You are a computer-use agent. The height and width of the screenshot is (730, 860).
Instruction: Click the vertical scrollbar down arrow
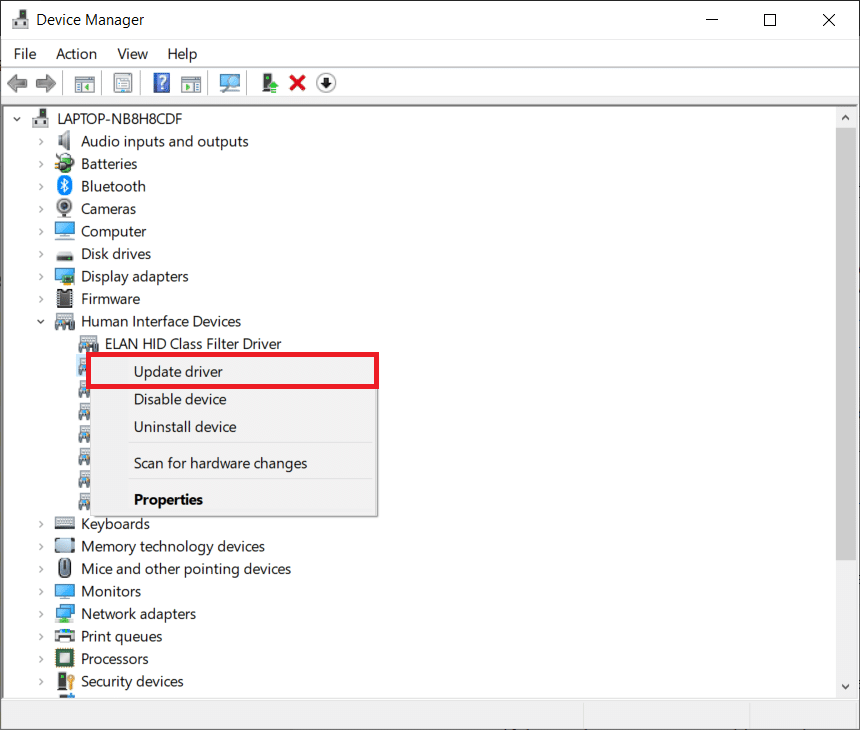846,686
